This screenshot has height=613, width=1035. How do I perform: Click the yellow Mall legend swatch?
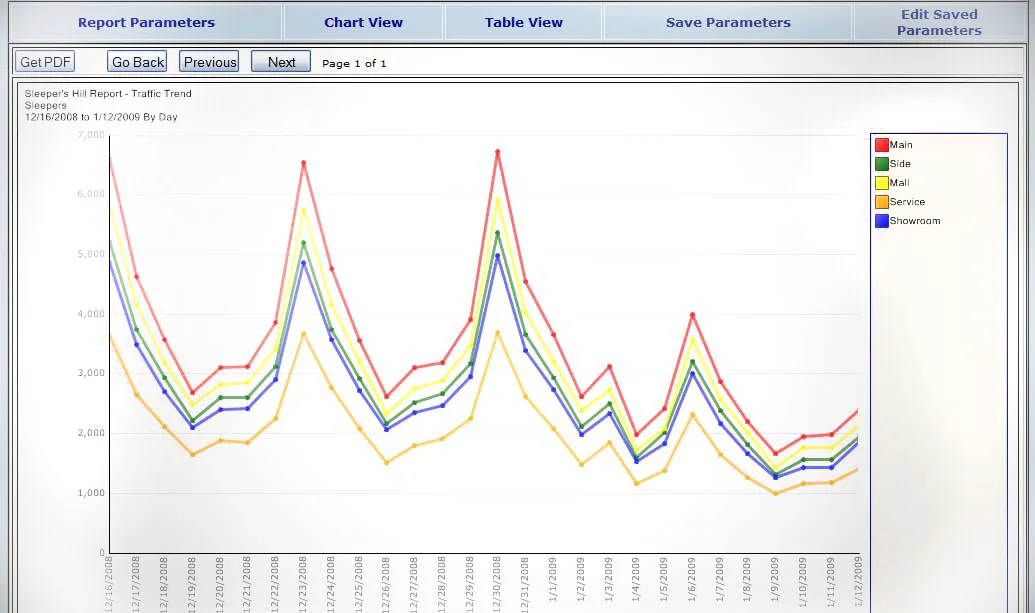pyautogui.click(x=881, y=183)
